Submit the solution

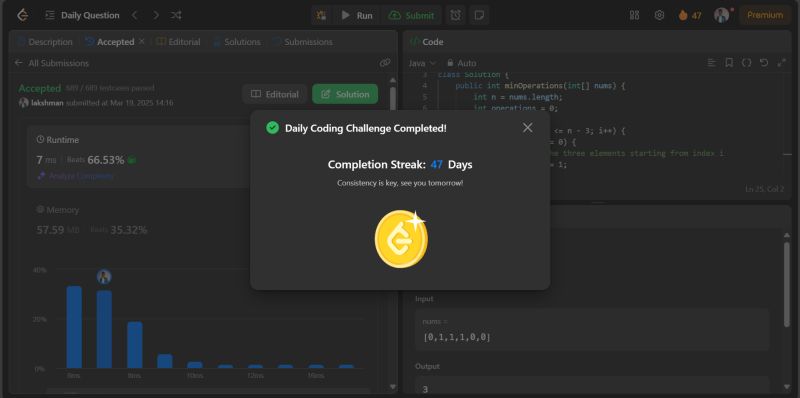411,15
